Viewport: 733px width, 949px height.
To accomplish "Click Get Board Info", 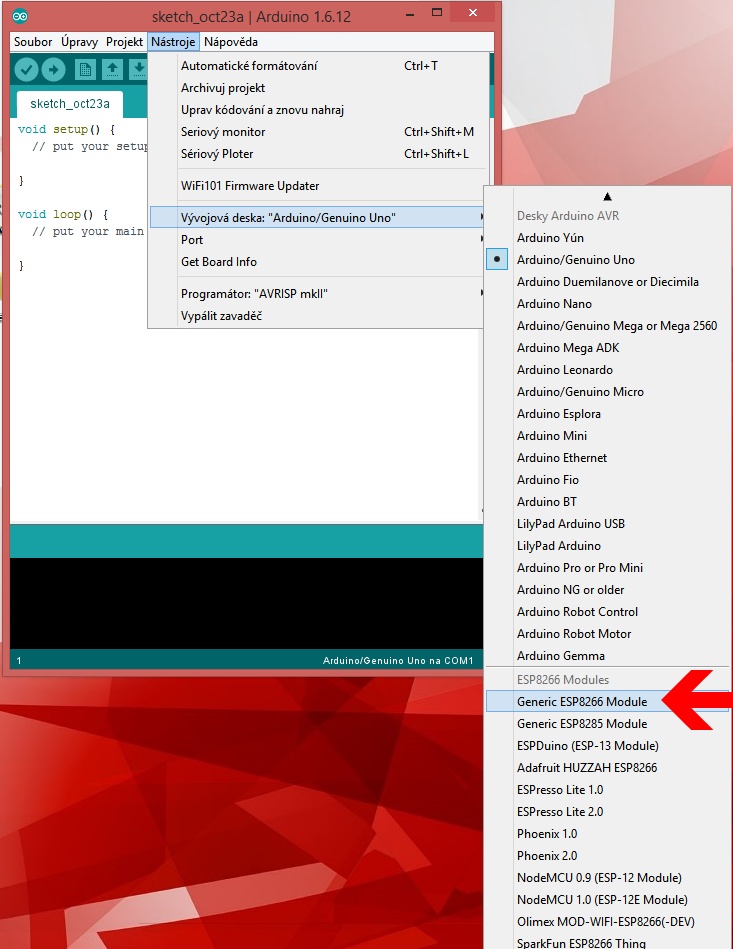I will click(219, 262).
